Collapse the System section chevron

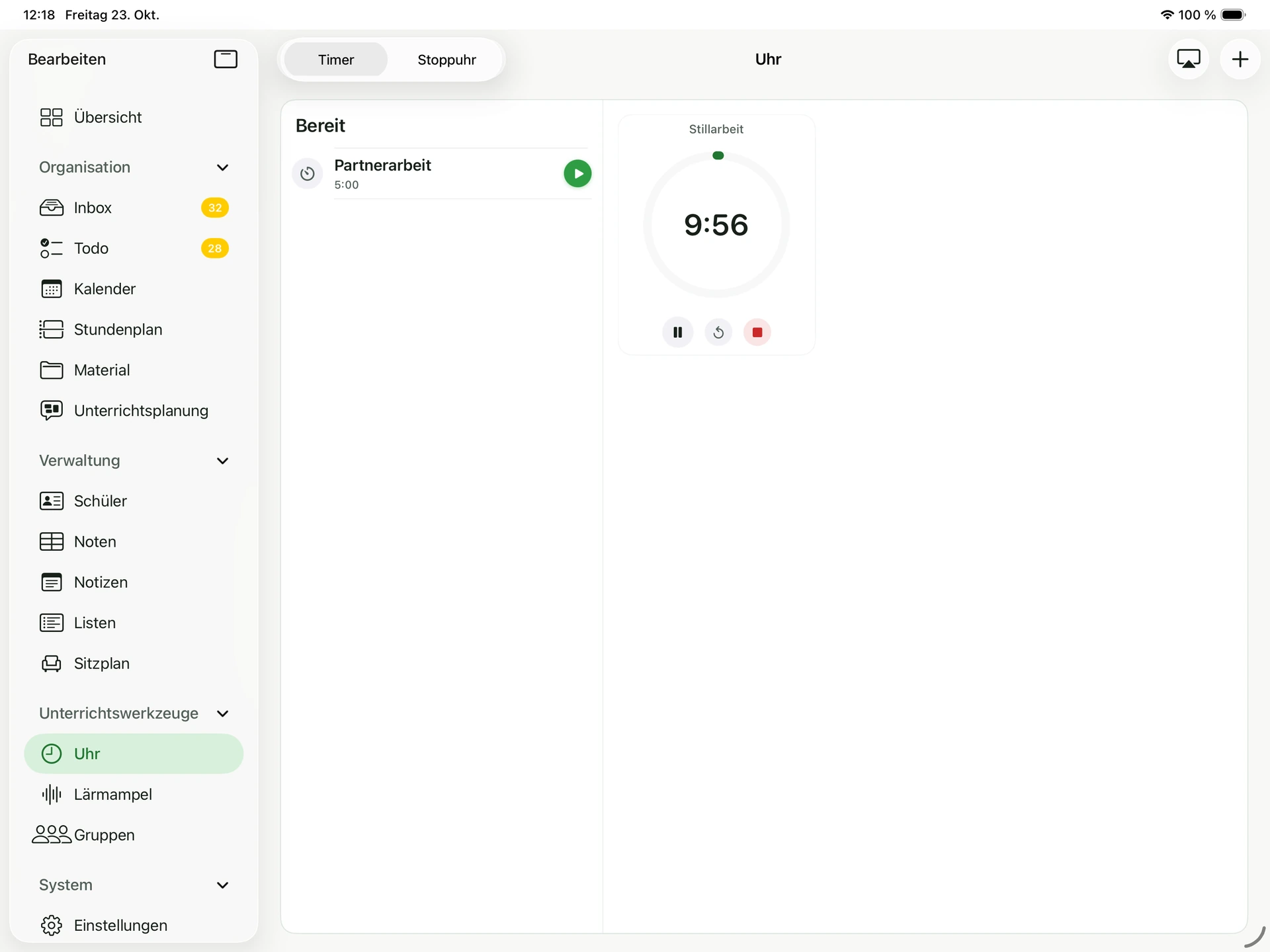click(x=223, y=885)
